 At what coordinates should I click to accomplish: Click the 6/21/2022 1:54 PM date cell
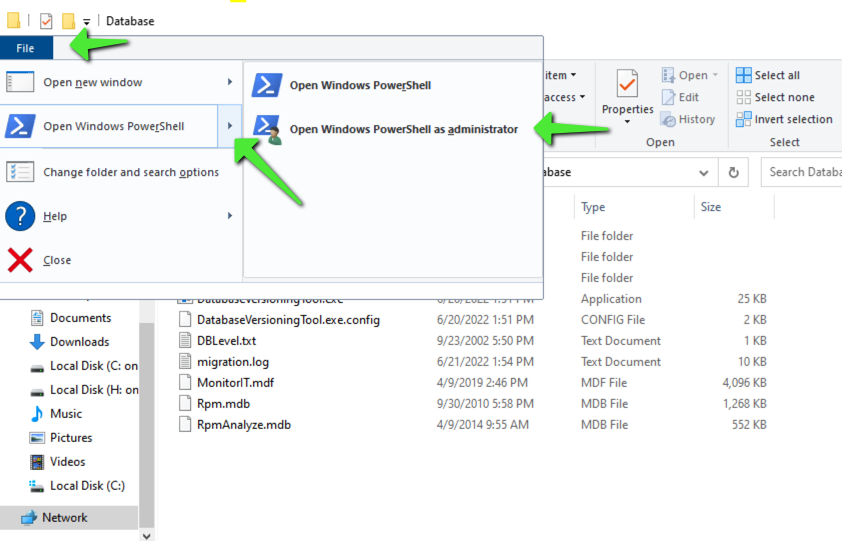[485, 362]
